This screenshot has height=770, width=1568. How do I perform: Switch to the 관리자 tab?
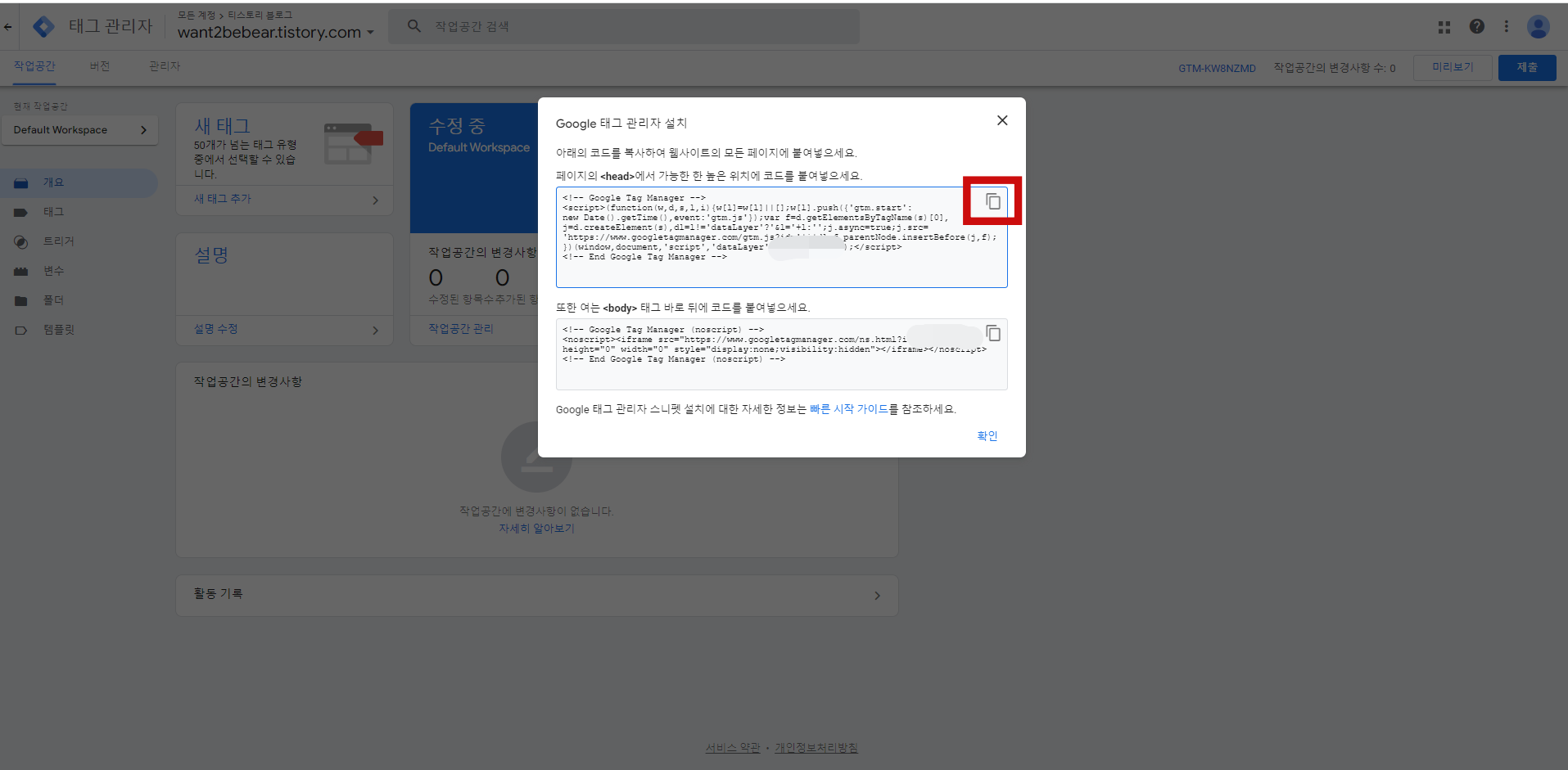(165, 66)
